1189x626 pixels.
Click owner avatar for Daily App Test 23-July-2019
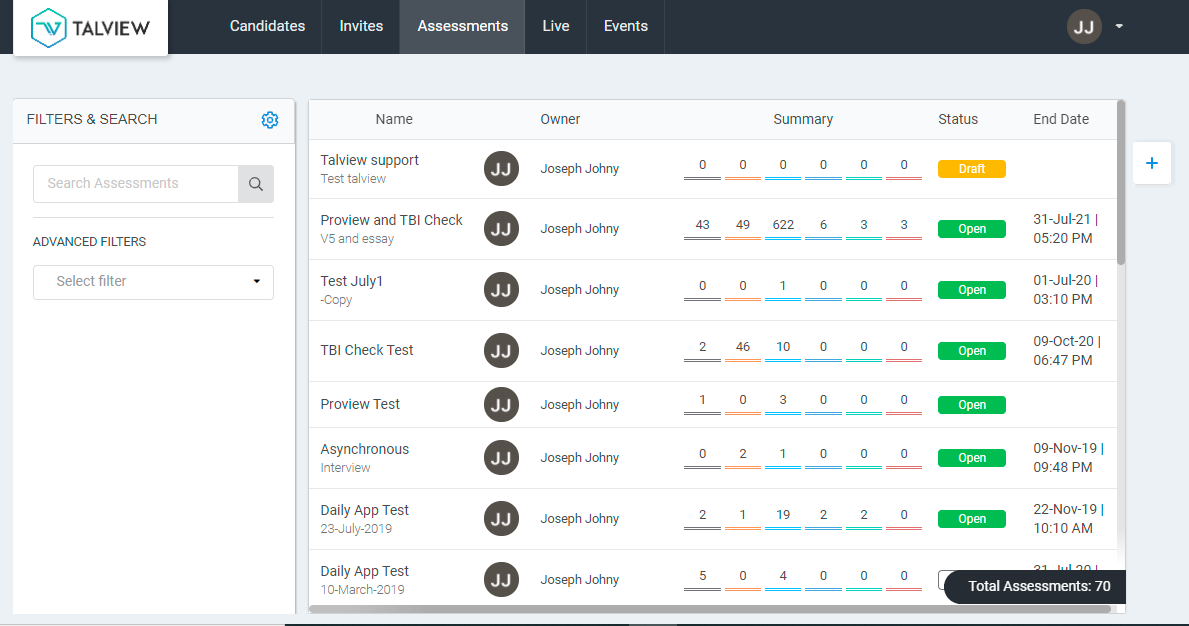(501, 519)
